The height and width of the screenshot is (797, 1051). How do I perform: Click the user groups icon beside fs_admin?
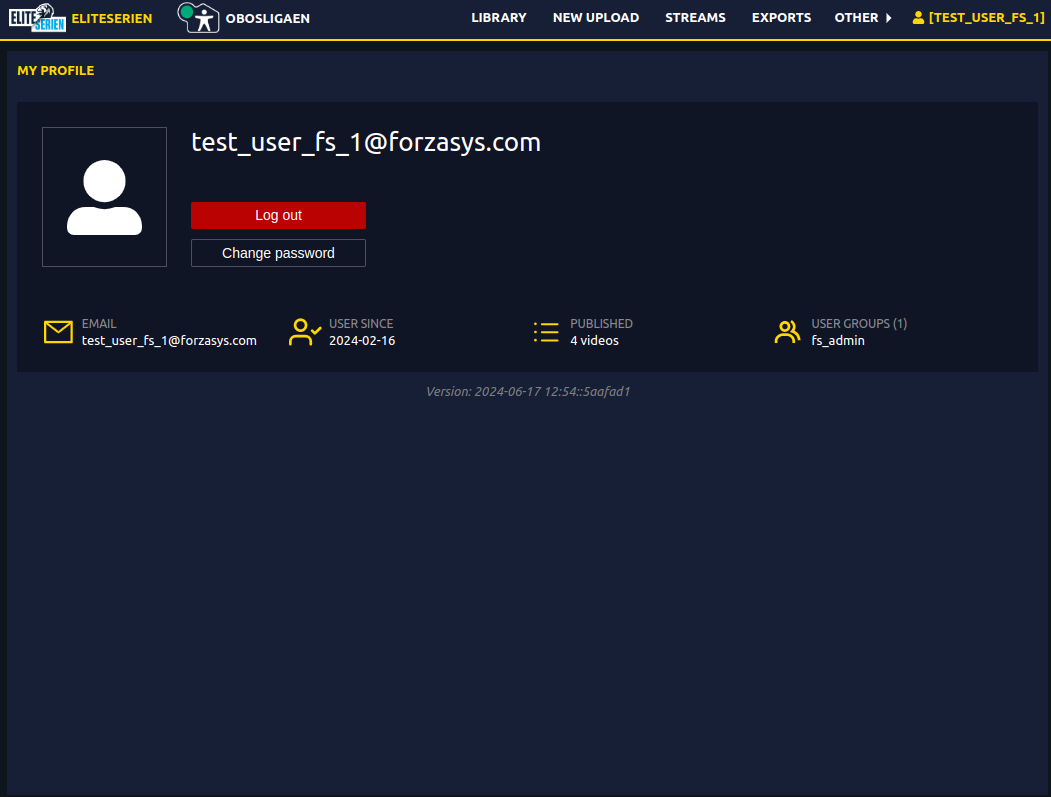788,331
